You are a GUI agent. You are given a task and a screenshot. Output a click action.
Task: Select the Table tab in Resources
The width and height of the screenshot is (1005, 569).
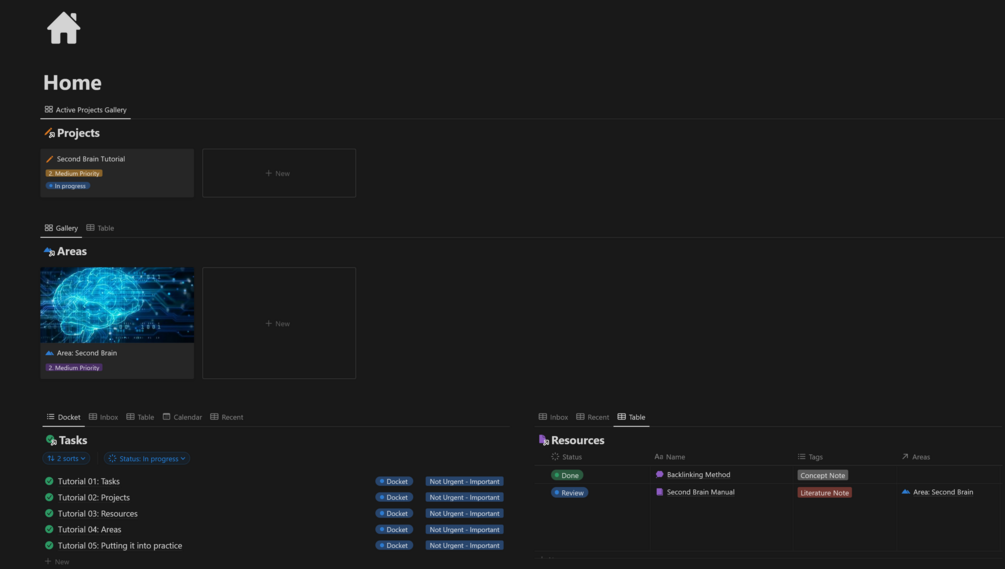pos(631,417)
